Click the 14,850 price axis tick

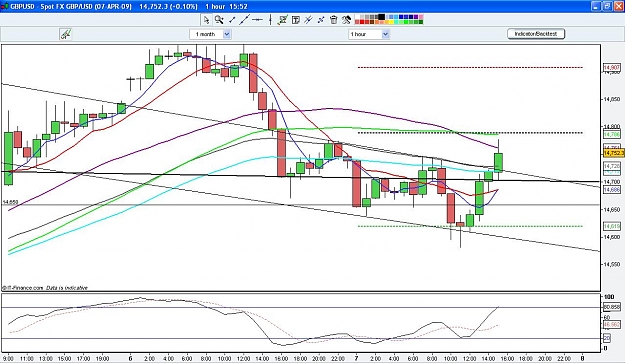(612, 99)
